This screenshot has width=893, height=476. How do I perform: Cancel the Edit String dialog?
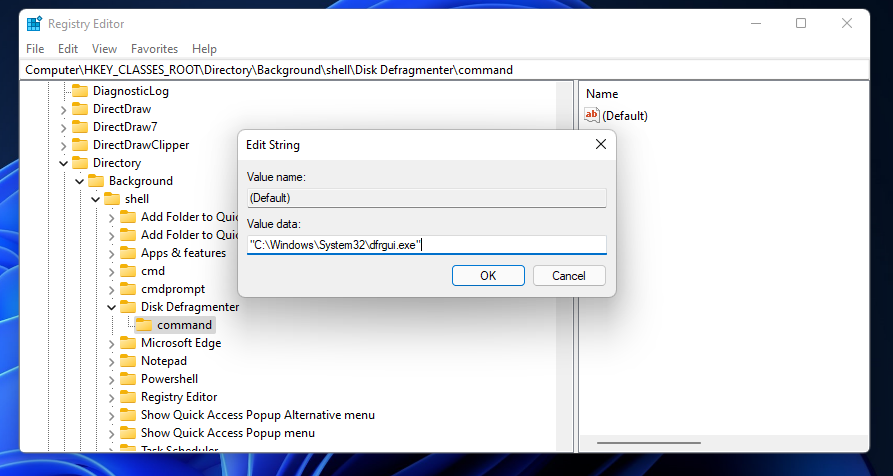(x=569, y=276)
